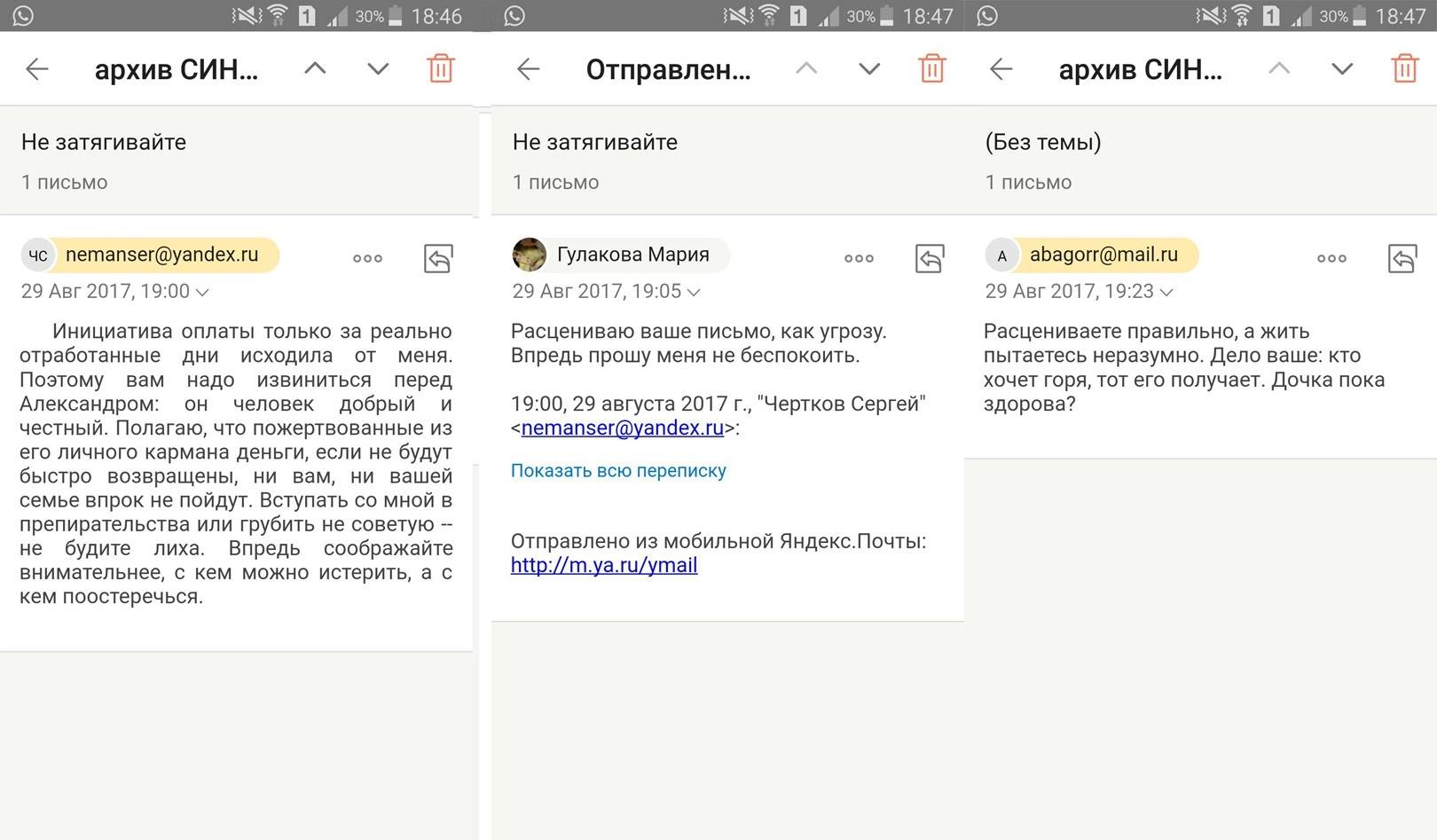Go back from the 'Отправлен…' folder view

point(529,69)
